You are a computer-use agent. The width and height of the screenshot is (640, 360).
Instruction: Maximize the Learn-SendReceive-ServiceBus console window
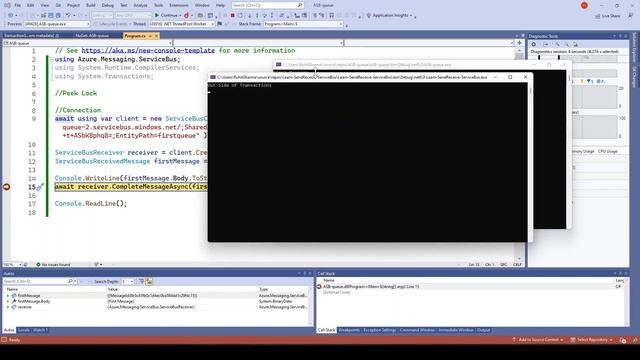510,77
